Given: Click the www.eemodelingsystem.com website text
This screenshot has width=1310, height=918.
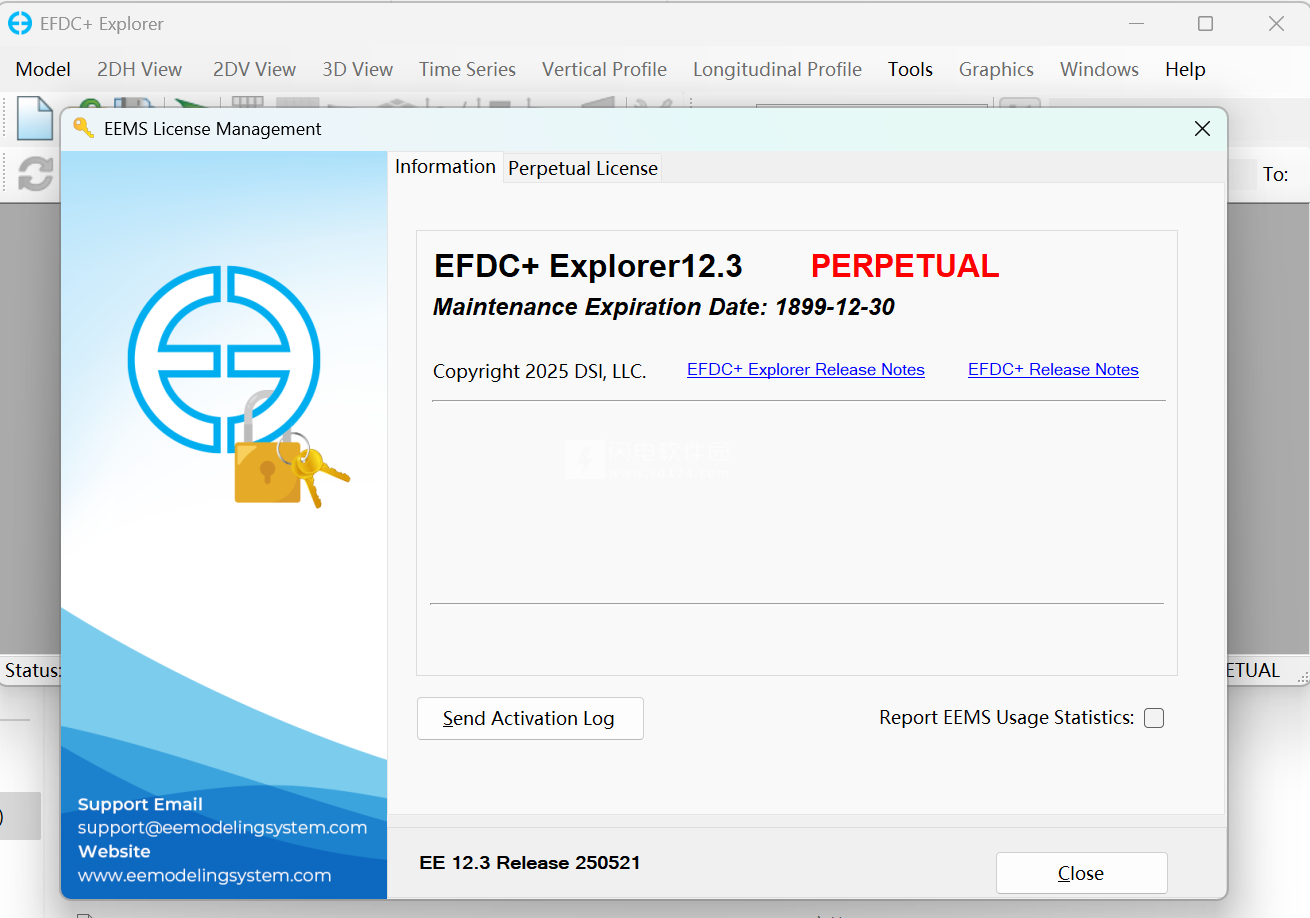Looking at the screenshot, I should tap(204, 875).
